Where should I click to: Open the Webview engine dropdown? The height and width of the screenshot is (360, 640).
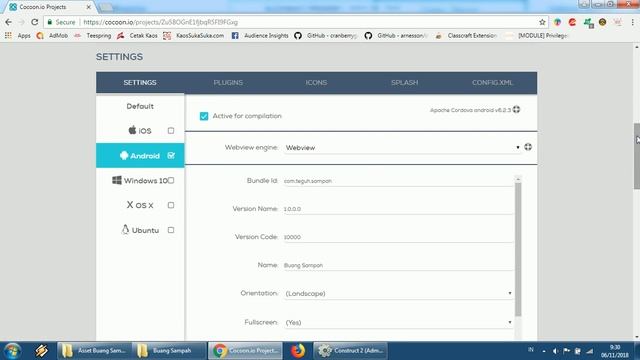coord(402,147)
